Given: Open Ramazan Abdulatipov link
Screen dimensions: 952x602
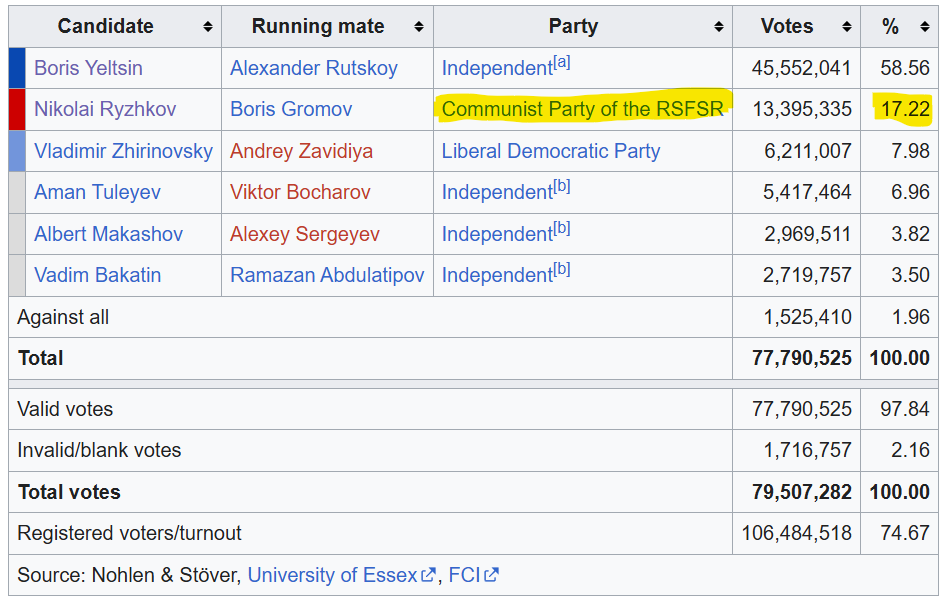Looking at the screenshot, I should coord(327,276).
